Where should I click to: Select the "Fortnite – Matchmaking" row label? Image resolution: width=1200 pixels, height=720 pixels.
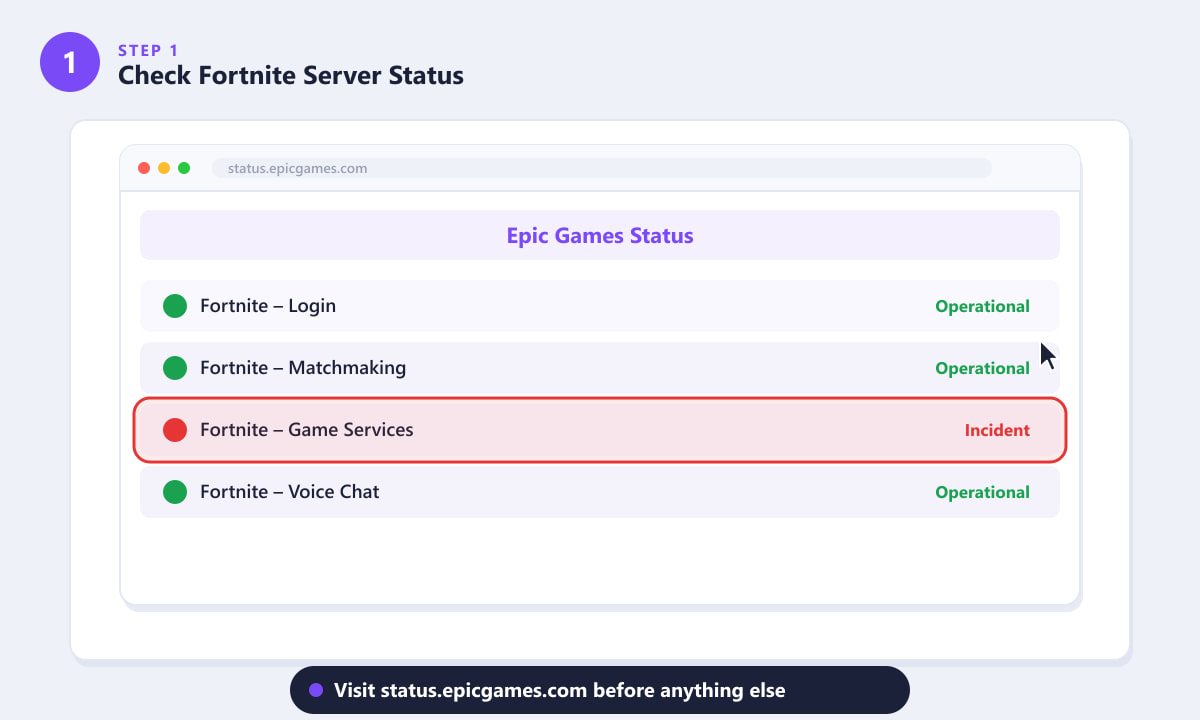coord(303,368)
